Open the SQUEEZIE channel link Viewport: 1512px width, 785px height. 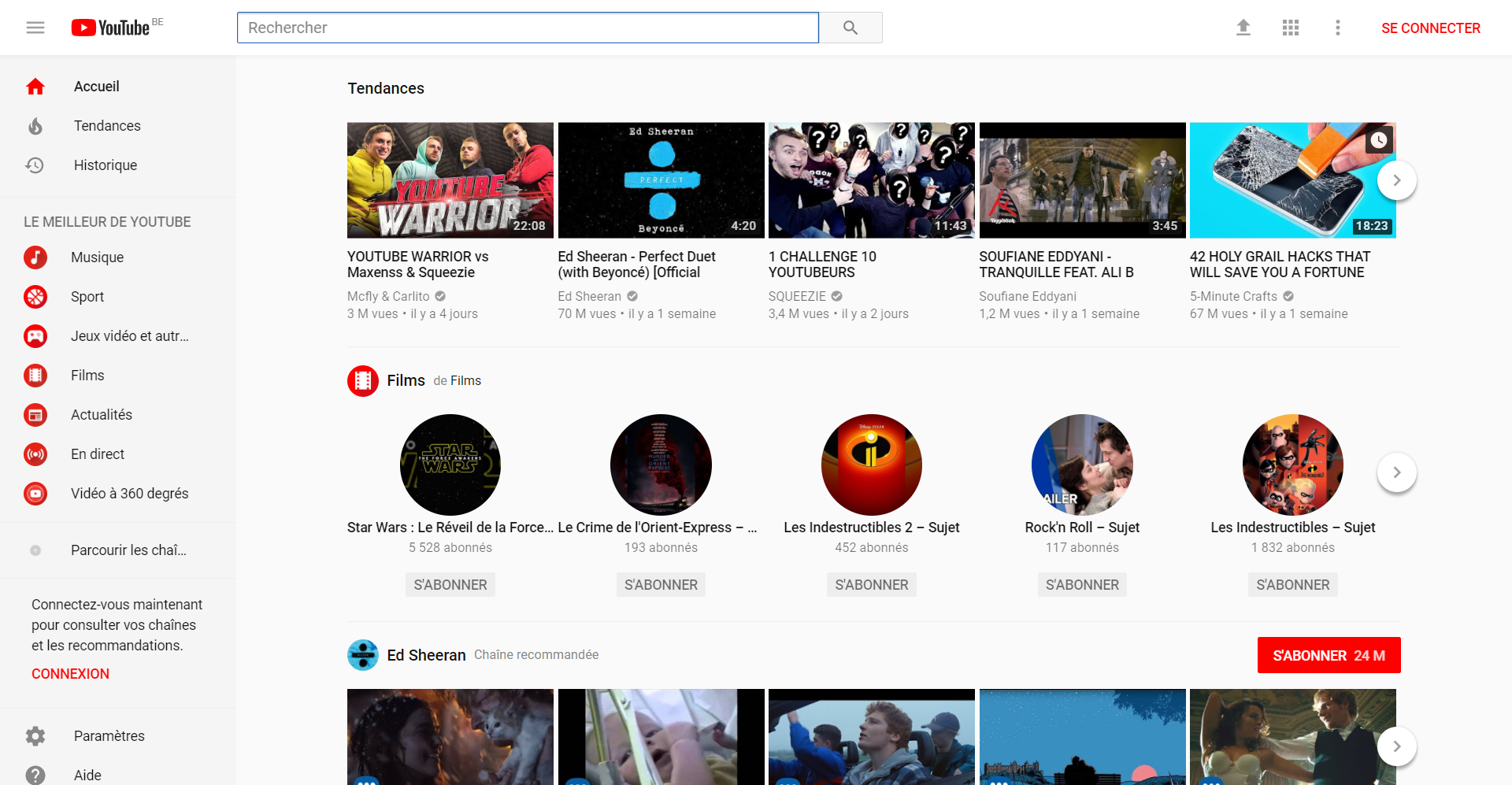point(797,297)
